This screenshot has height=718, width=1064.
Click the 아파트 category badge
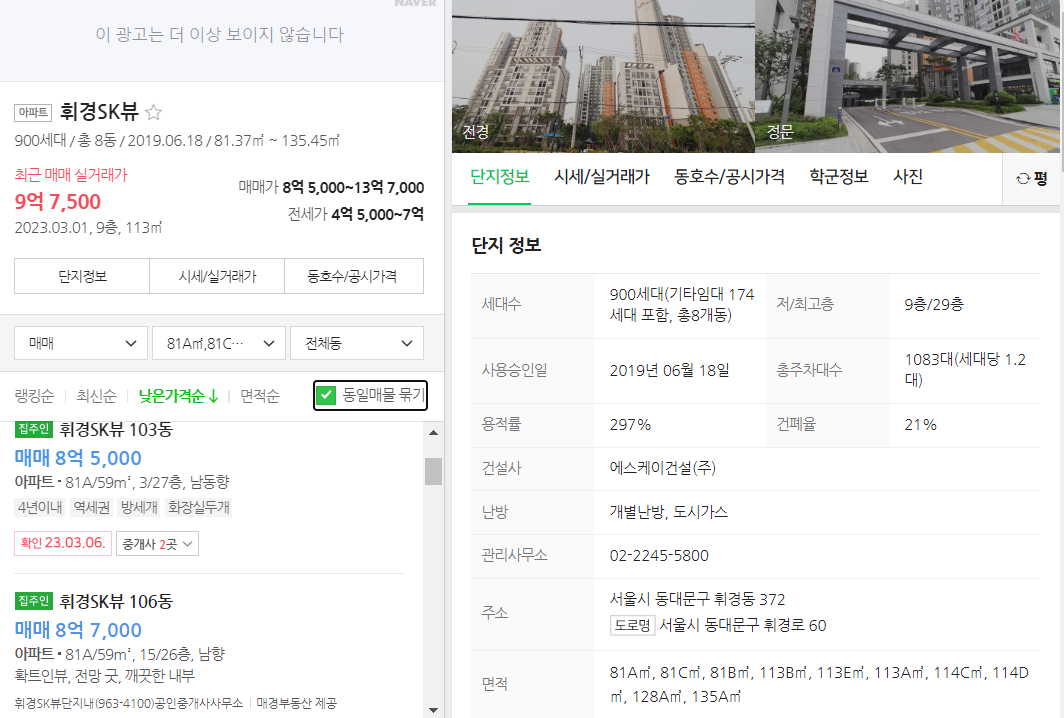pos(33,112)
